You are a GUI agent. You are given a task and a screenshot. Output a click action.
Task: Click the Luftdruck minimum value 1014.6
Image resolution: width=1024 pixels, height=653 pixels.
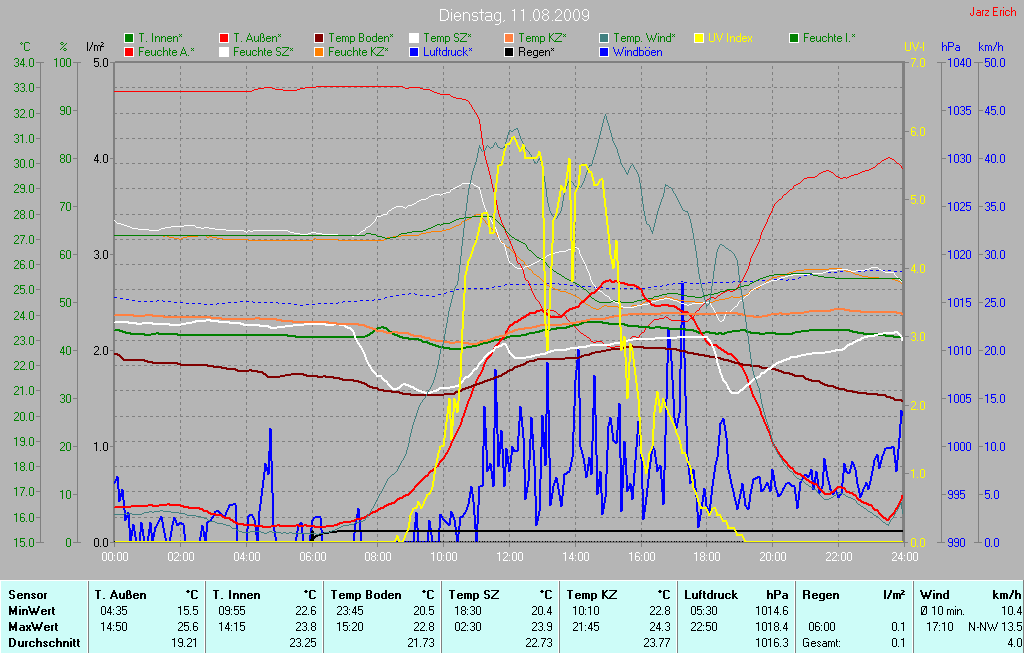pyautogui.click(x=773, y=611)
